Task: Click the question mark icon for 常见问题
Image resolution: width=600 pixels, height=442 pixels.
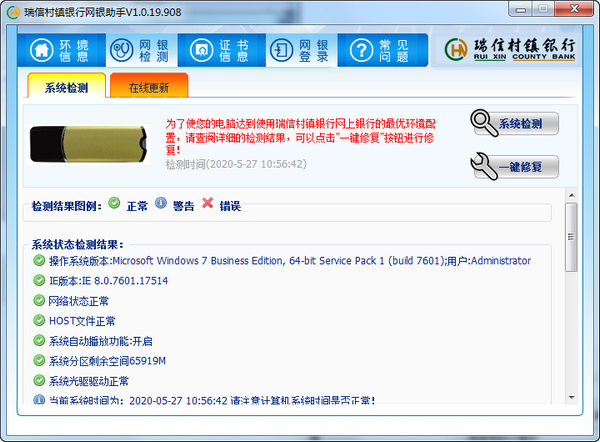Action: [361, 50]
